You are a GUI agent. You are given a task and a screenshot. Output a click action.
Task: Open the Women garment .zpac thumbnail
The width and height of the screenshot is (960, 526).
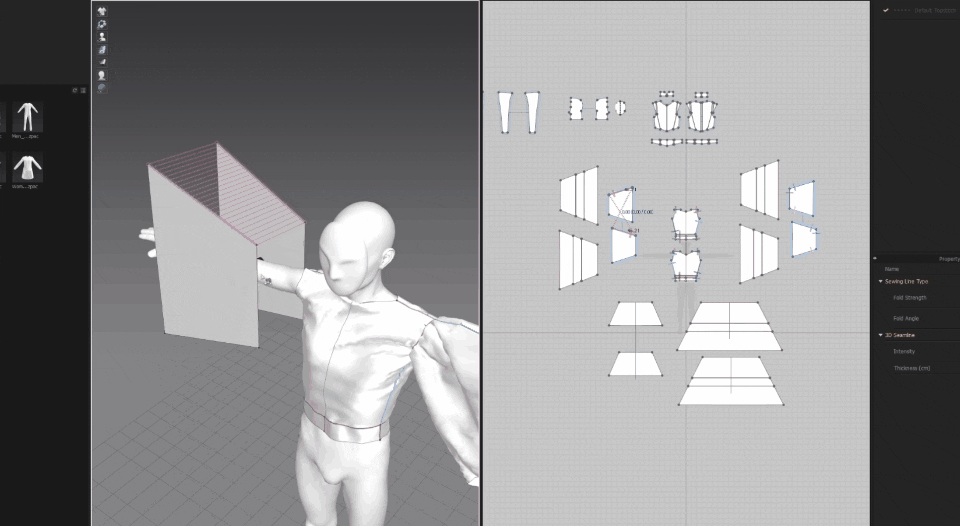tap(27, 171)
